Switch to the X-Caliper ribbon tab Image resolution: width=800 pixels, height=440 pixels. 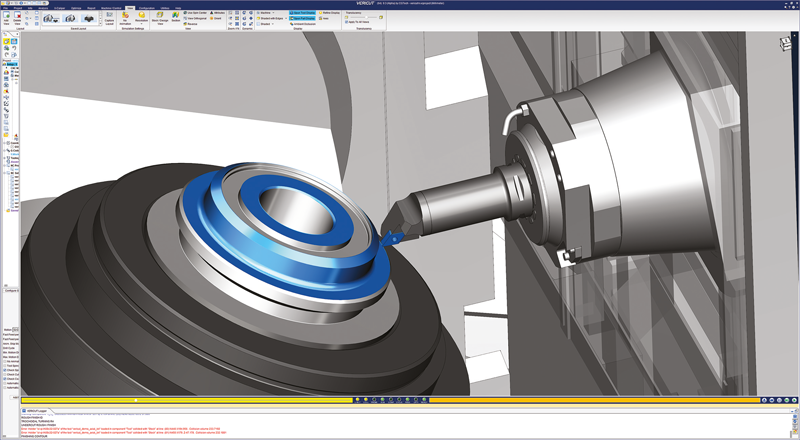pyautogui.click(x=59, y=8)
